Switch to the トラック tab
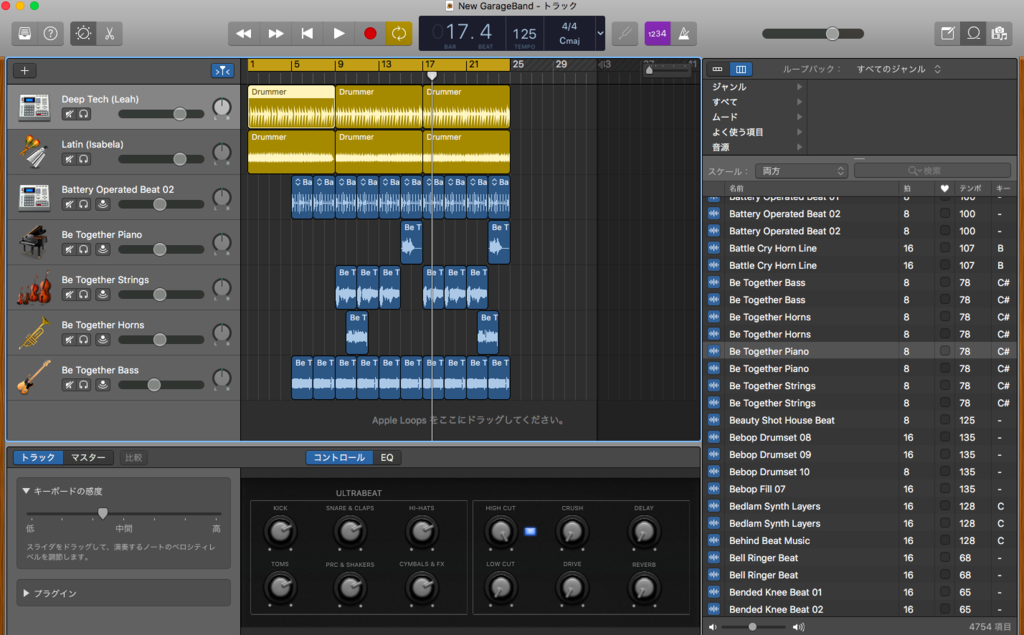 point(38,457)
